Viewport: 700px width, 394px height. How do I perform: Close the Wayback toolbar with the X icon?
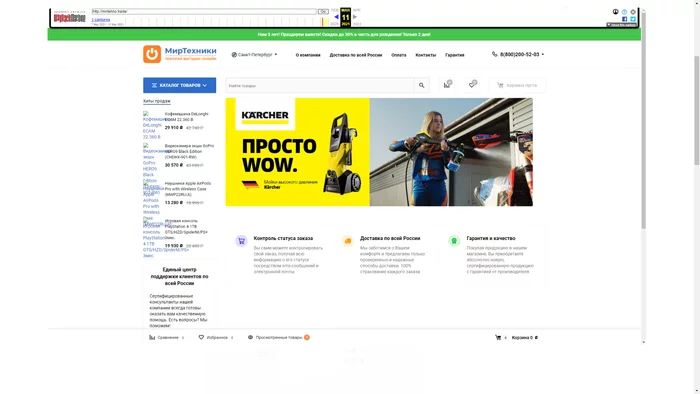click(633, 12)
